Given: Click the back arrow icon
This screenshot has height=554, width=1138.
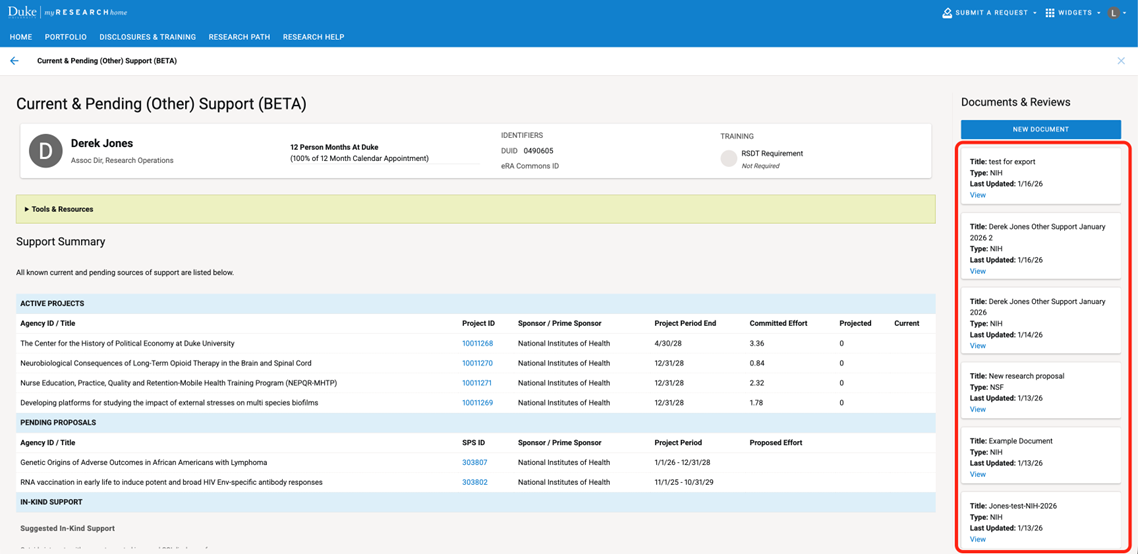Looking at the screenshot, I should 14,61.
